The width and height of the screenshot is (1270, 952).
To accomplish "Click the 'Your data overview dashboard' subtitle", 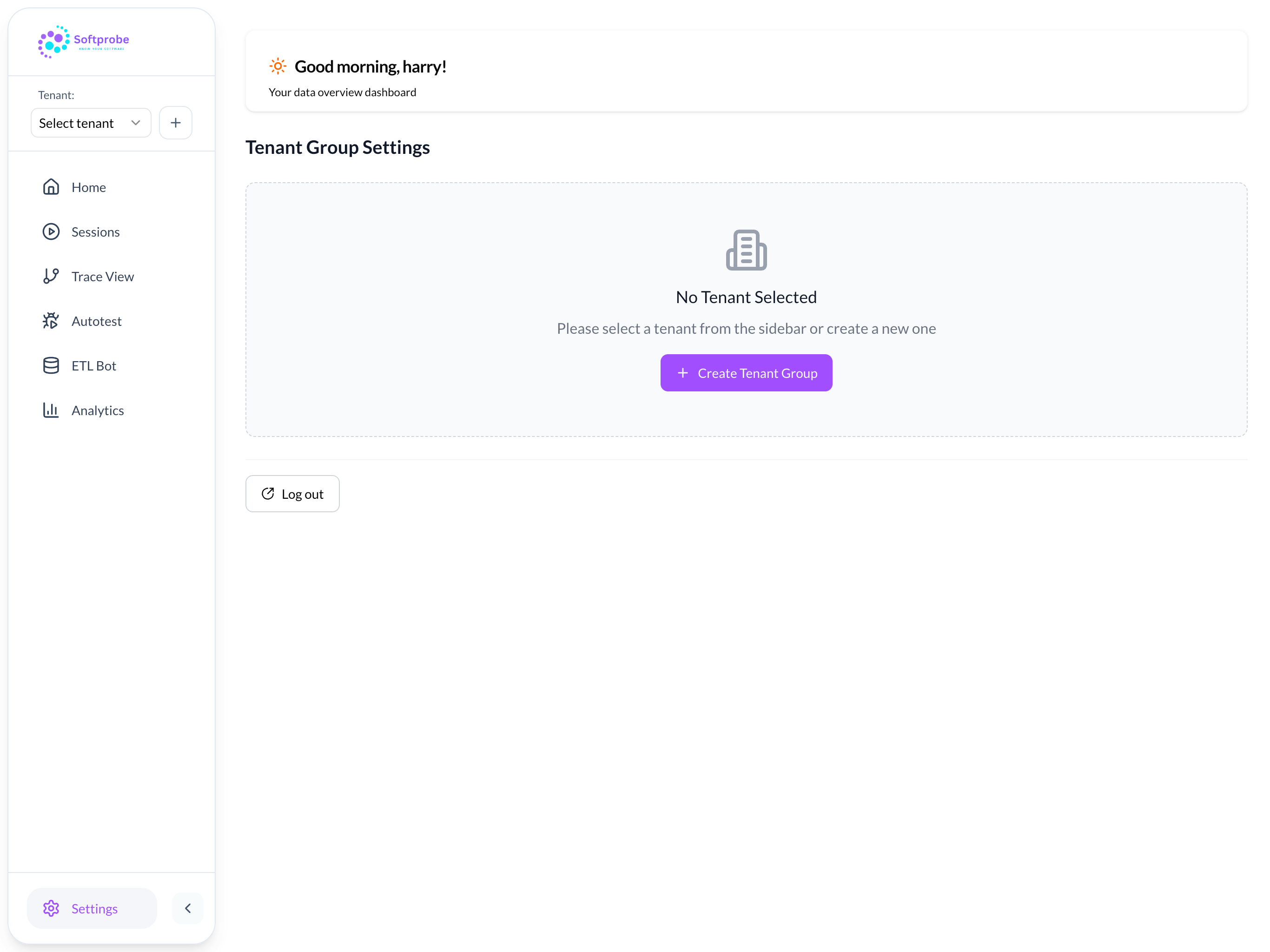I will coord(342,93).
